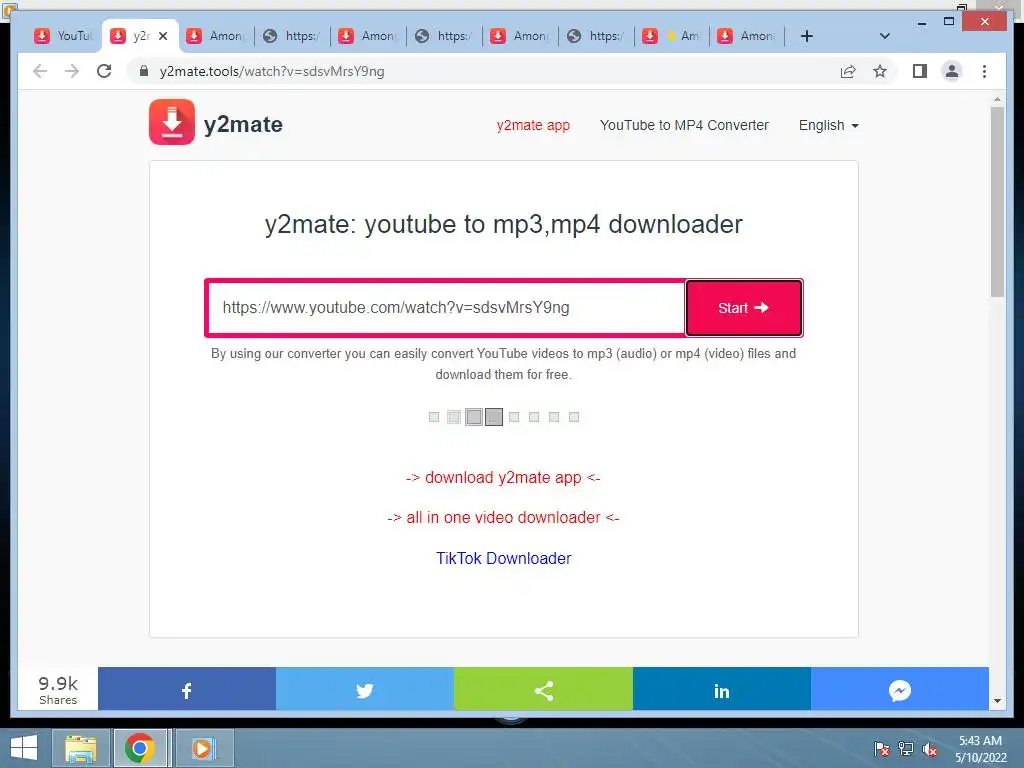Image resolution: width=1024 pixels, height=768 pixels.
Task: Click the Chrome taskbar icon
Action: coord(139,748)
